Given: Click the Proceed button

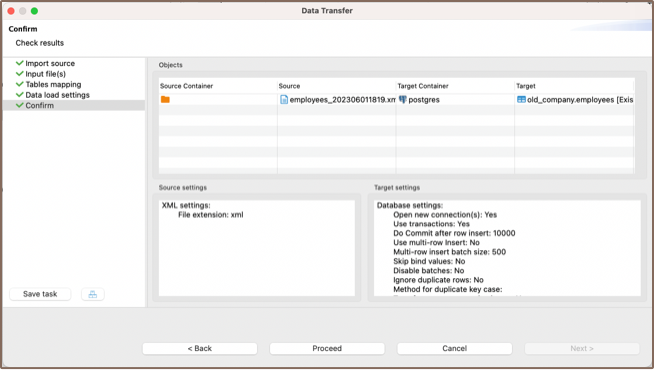Looking at the screenshot, I should coord(327,348).
